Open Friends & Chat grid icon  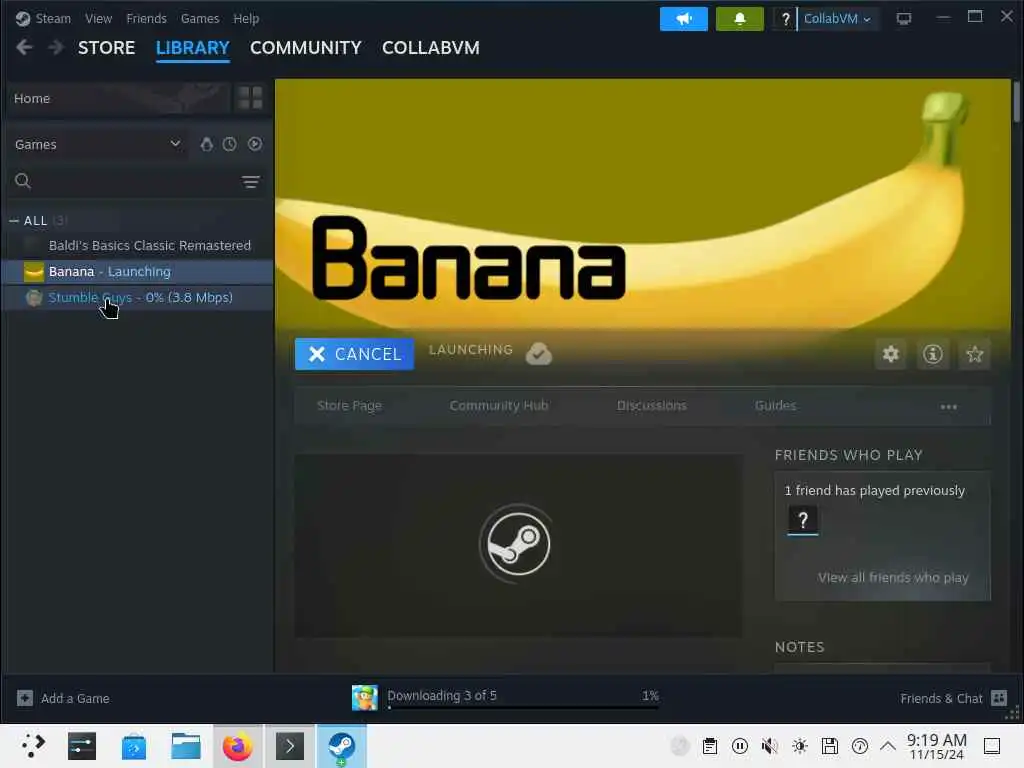point(999,698)
